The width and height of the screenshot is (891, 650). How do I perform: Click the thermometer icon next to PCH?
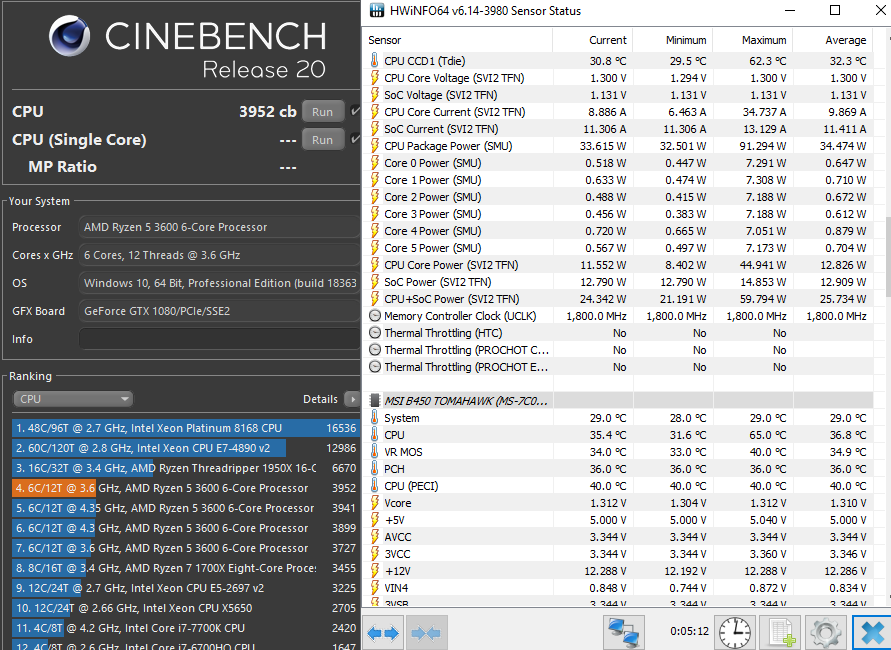(x=374, y=469)
